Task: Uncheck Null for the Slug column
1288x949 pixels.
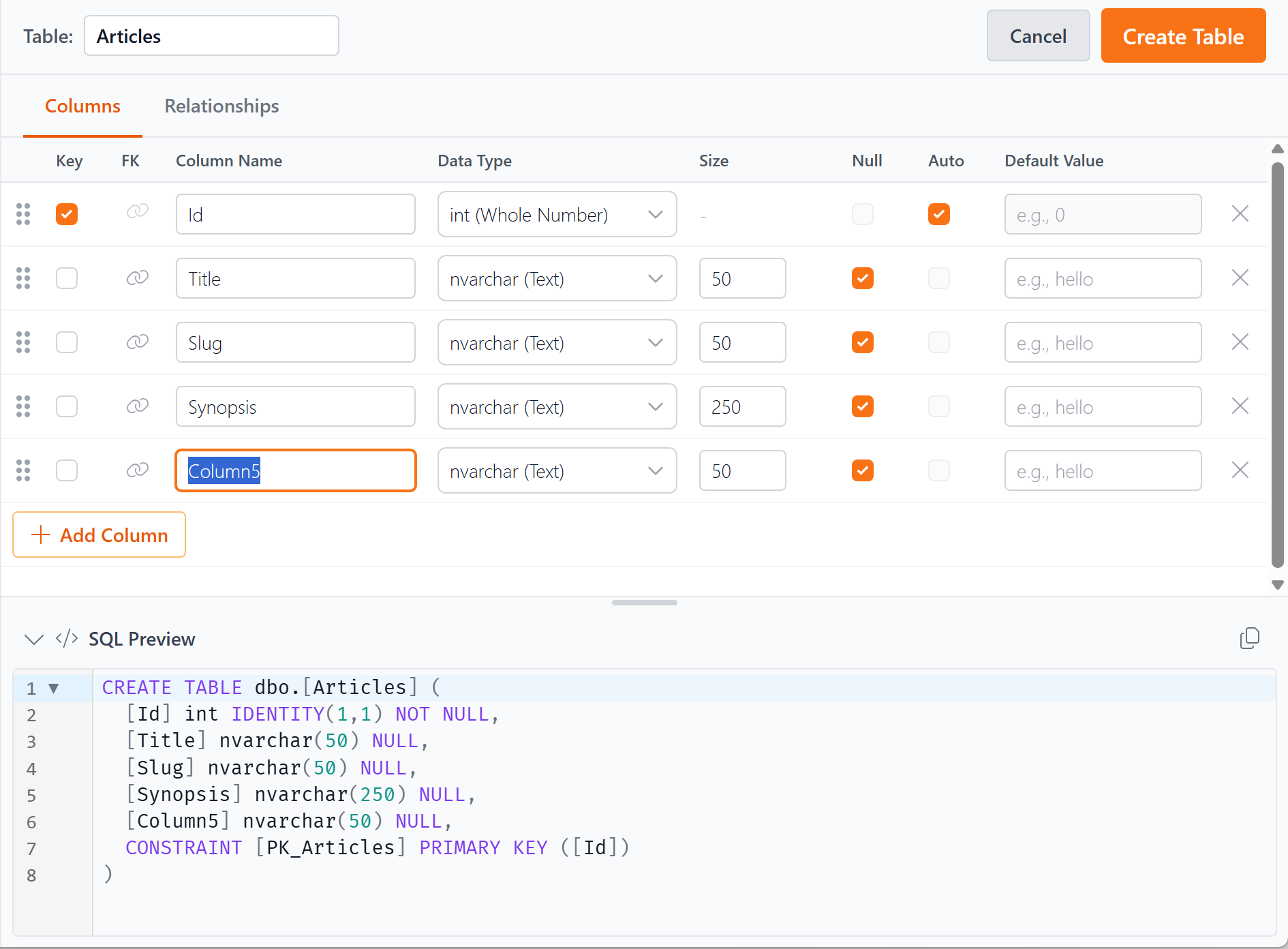Action: [x=863, y=342]
